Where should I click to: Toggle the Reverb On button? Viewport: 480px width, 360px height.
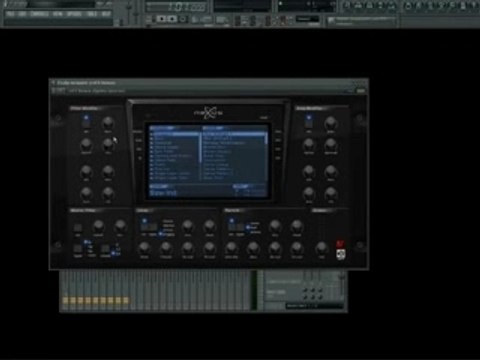(x=232, y=226)
